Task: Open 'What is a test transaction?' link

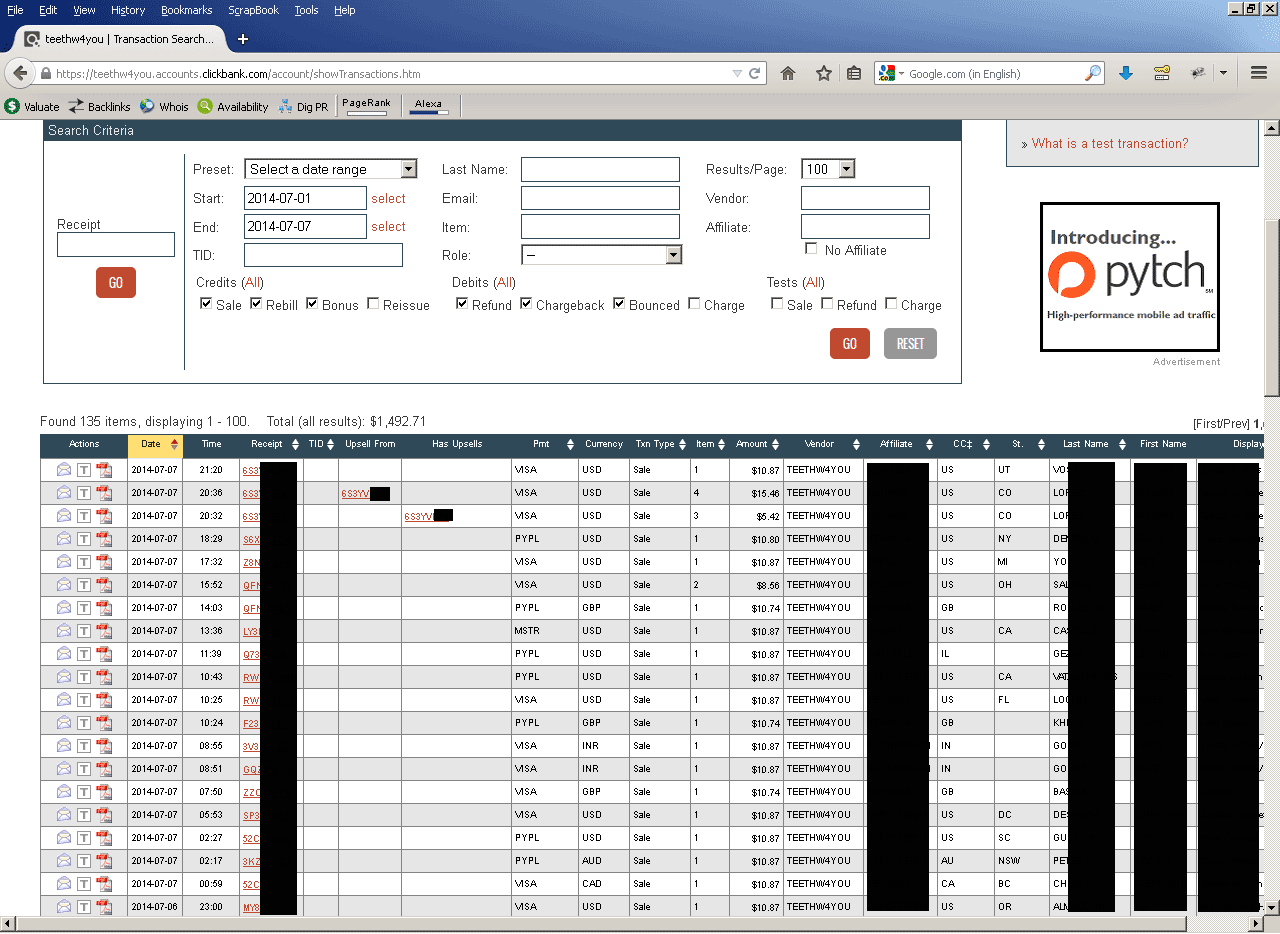Action: [x=1110, y=143]
